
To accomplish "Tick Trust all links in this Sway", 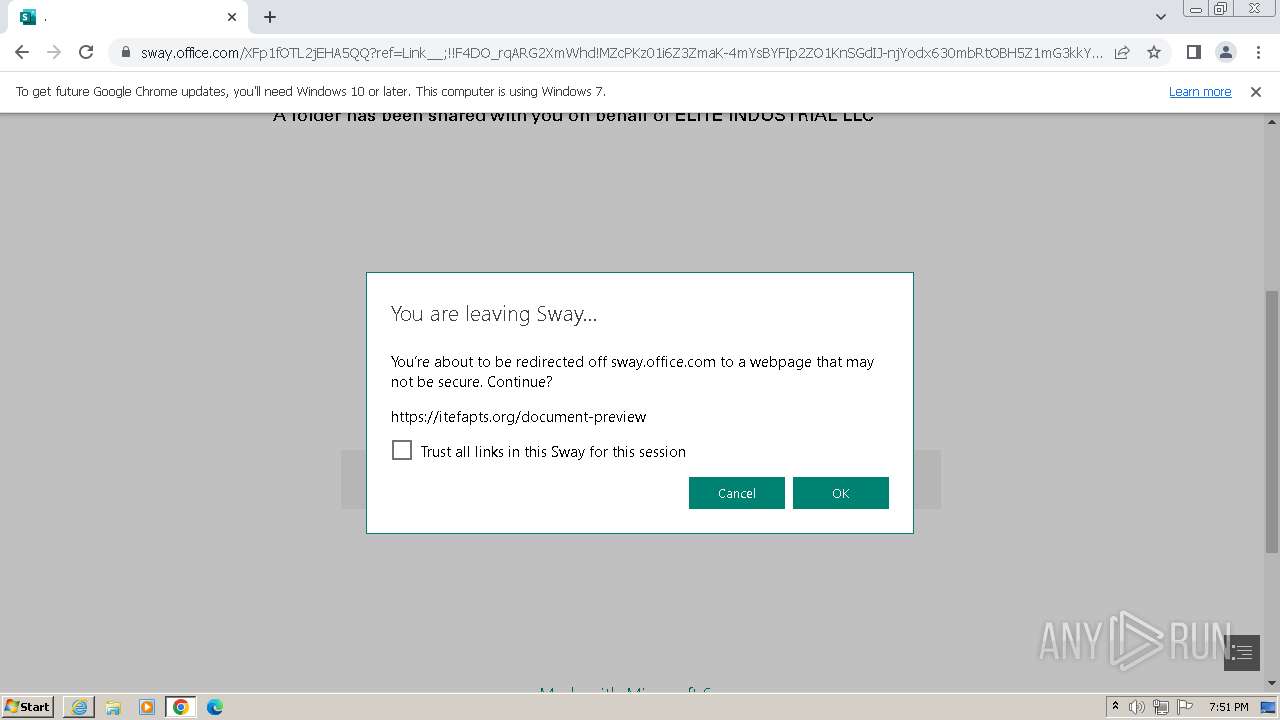I will point(402,451).
